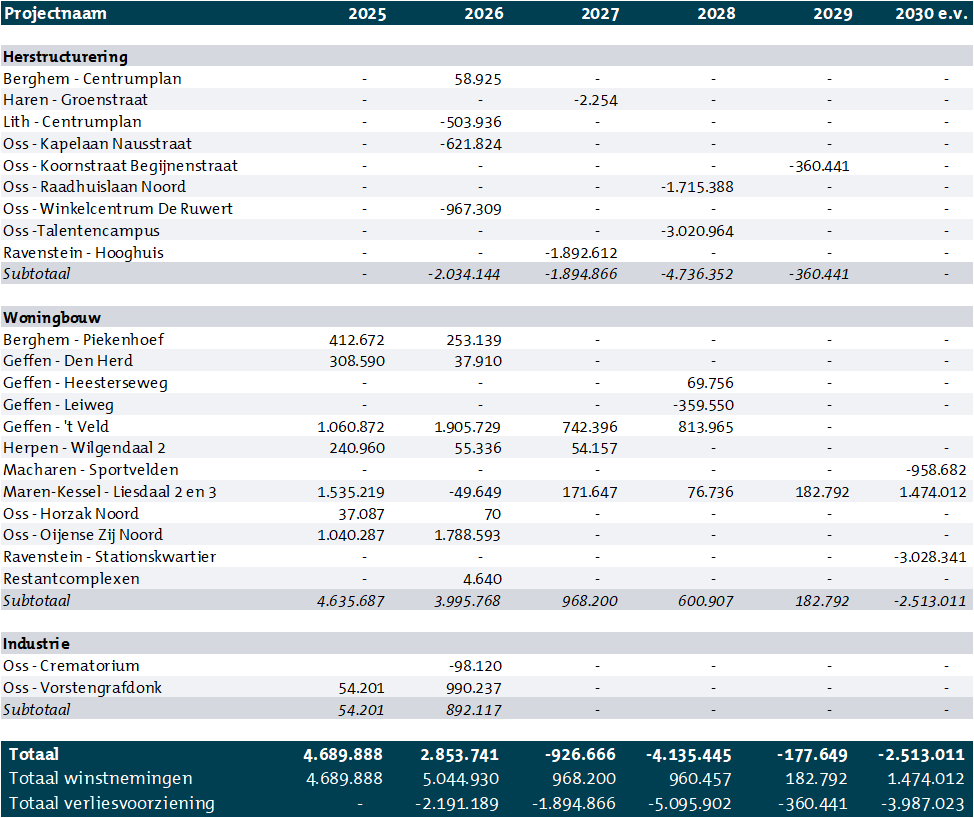The height and width of the screenshot is (818, 974).
Task: Select the 2026 column header
Action: point(483,14)
